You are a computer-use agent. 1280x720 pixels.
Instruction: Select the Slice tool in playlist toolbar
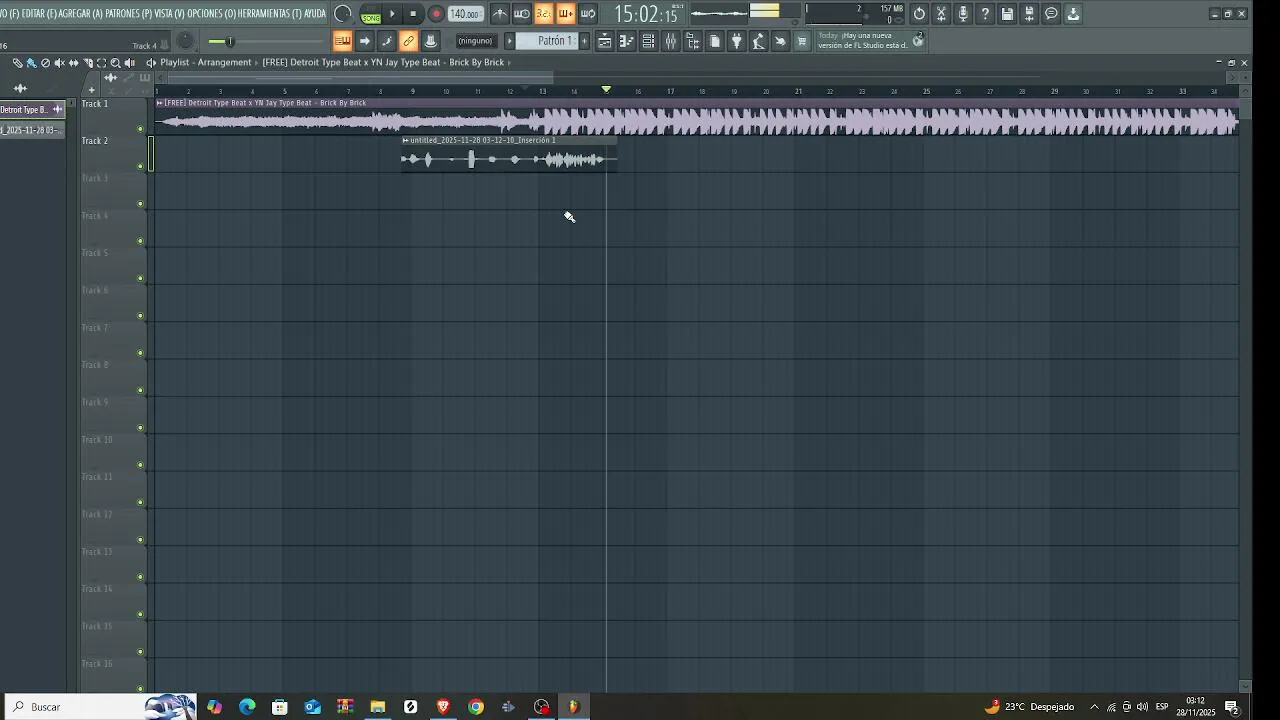coord(88,63)
